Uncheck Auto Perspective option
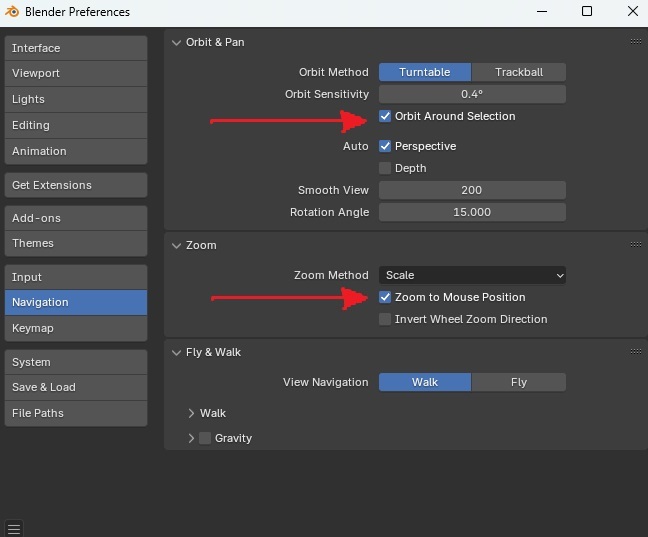648x537 pixels. click(385, 146)
